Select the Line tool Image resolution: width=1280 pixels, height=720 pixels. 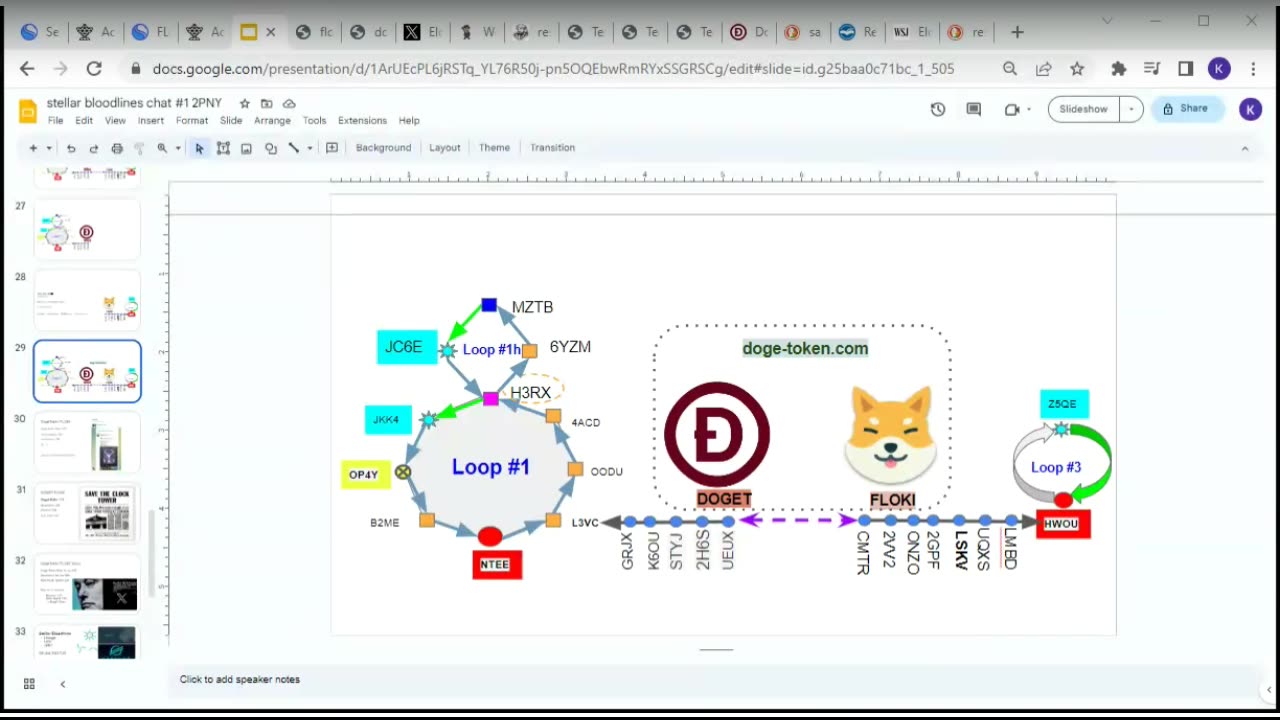coord(294,148)
